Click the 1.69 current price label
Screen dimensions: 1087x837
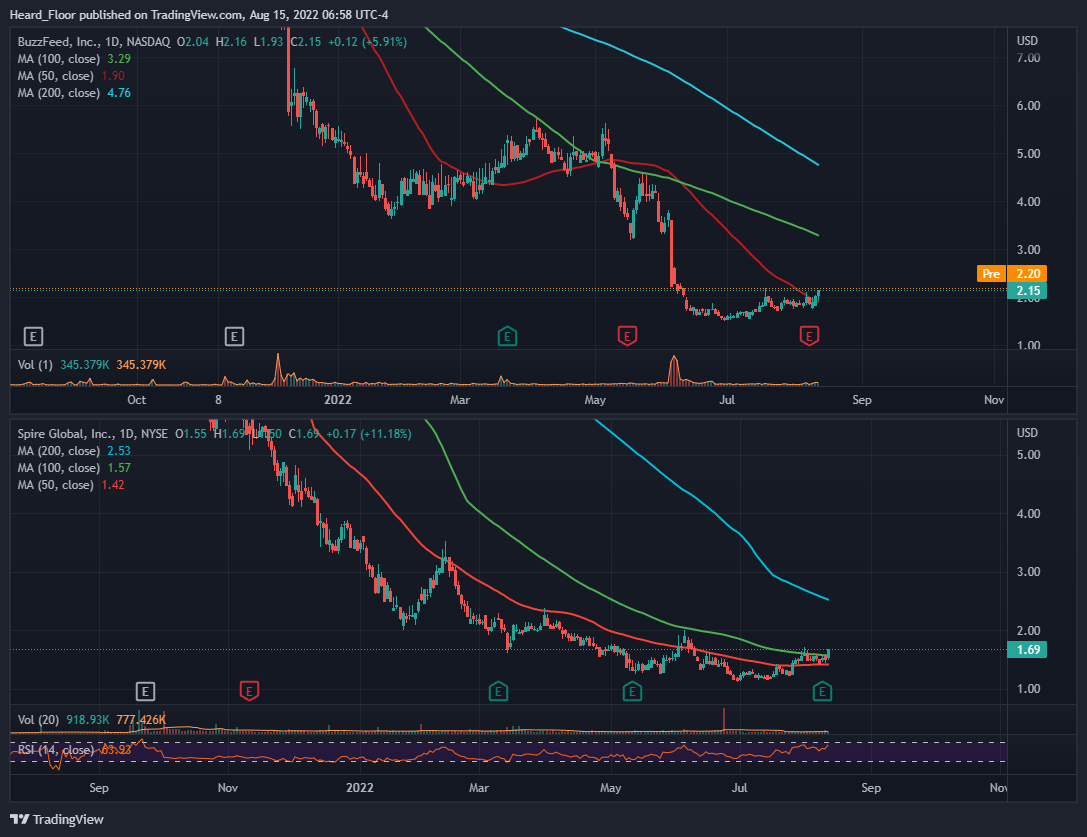tap(1027, 650)
